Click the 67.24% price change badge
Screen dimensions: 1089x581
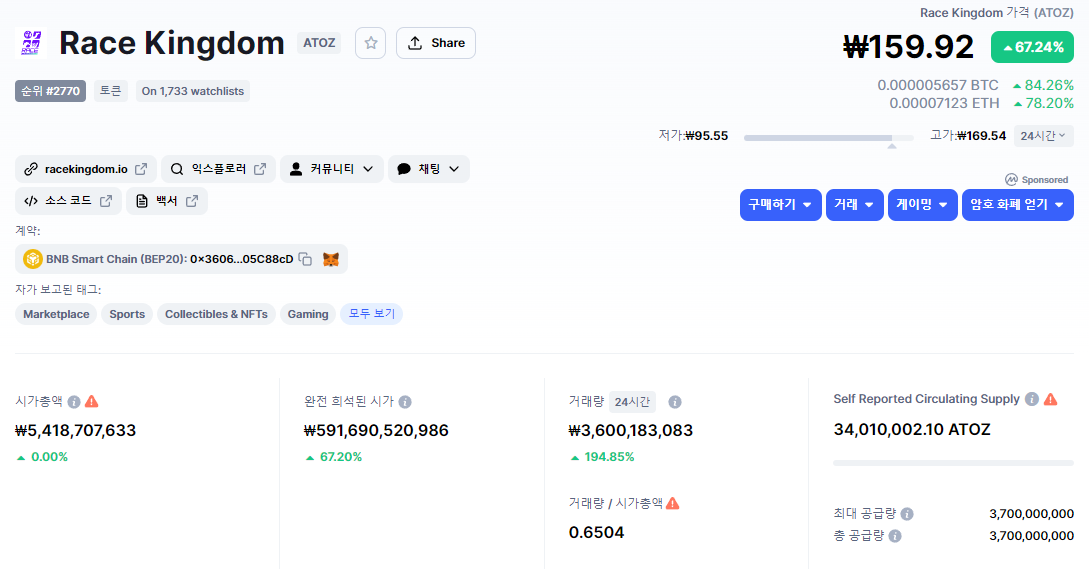click(1032, 47)
